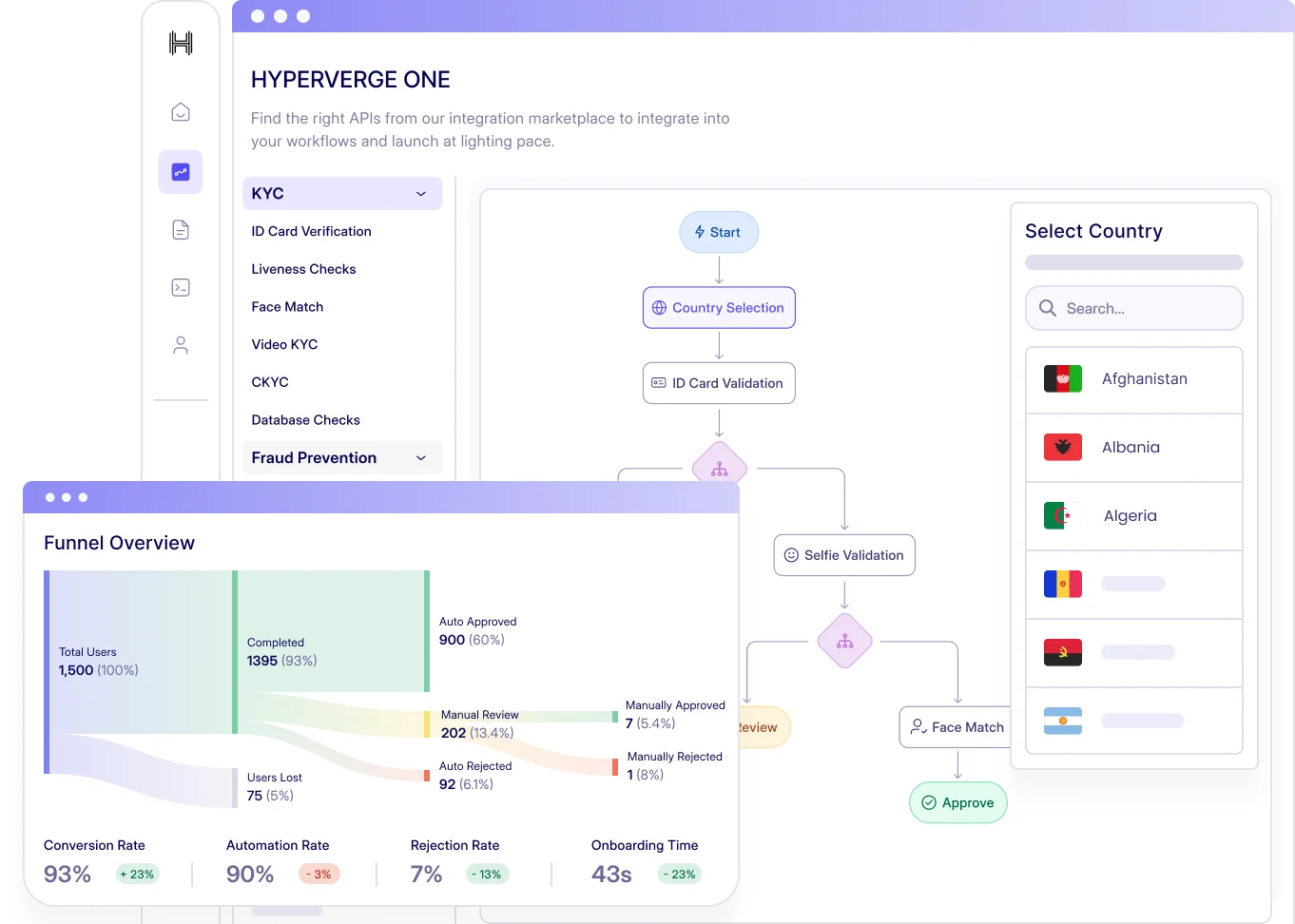Select Albania from the country list
Viewport: 1295px width, 924px height.
pyautogui.click(x=1133, y=447)
